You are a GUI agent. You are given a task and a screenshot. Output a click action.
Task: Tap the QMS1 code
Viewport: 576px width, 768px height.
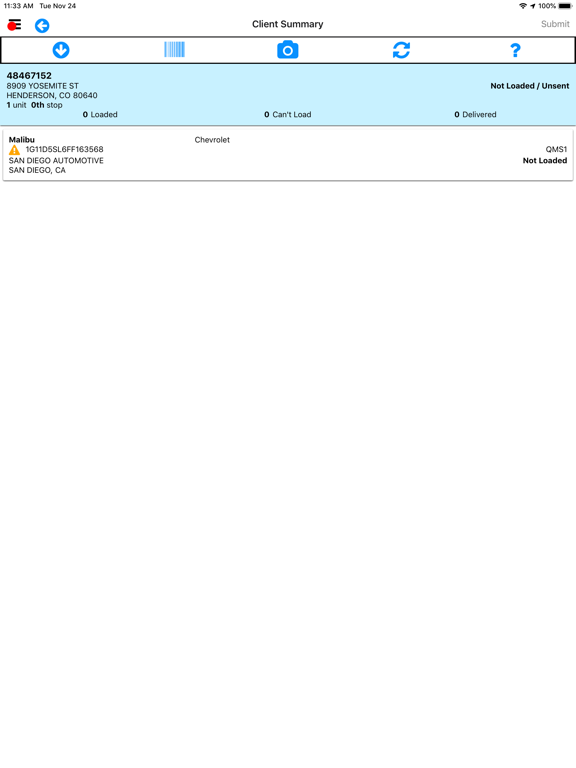click(x=556, y=149)
